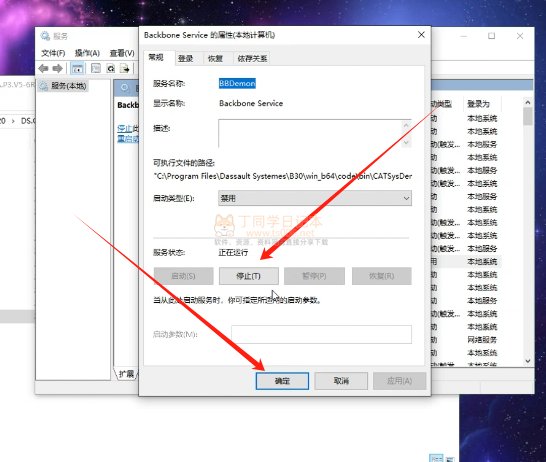Viewport: 546px width, 462px height.
Task: Click the refresh toolbar icon in Services
Action: [x=111, y=68]
